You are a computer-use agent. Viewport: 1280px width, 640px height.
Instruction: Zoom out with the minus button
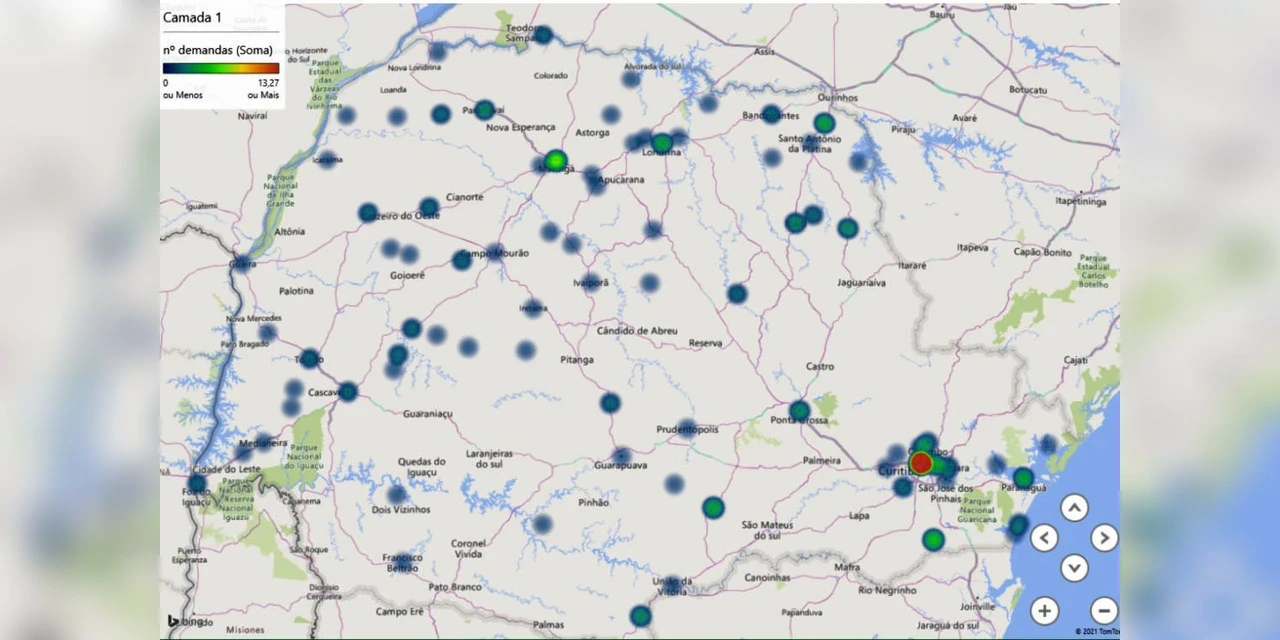[x=1104, y=610]
